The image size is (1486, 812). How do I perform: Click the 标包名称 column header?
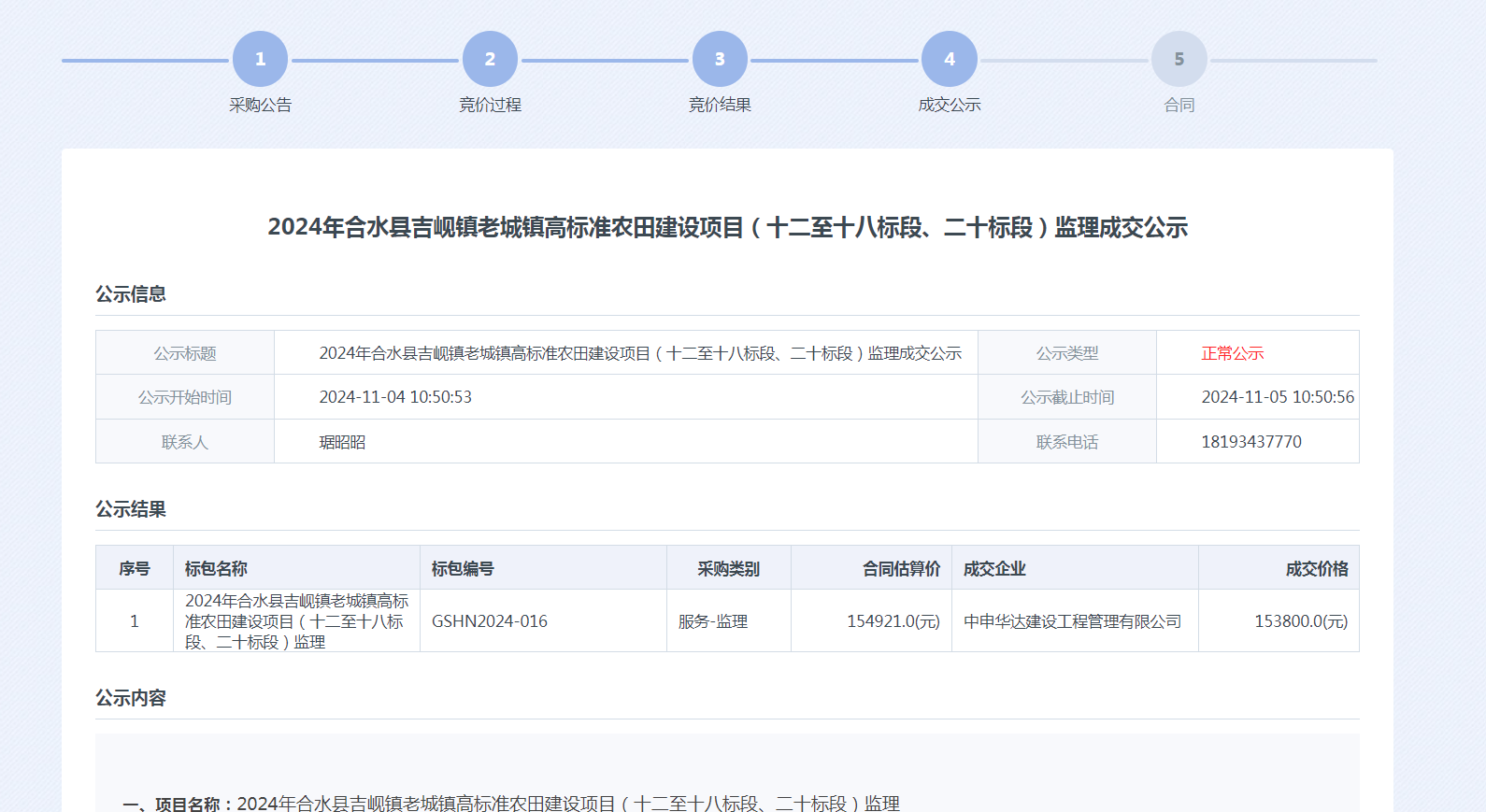(216, 568)
